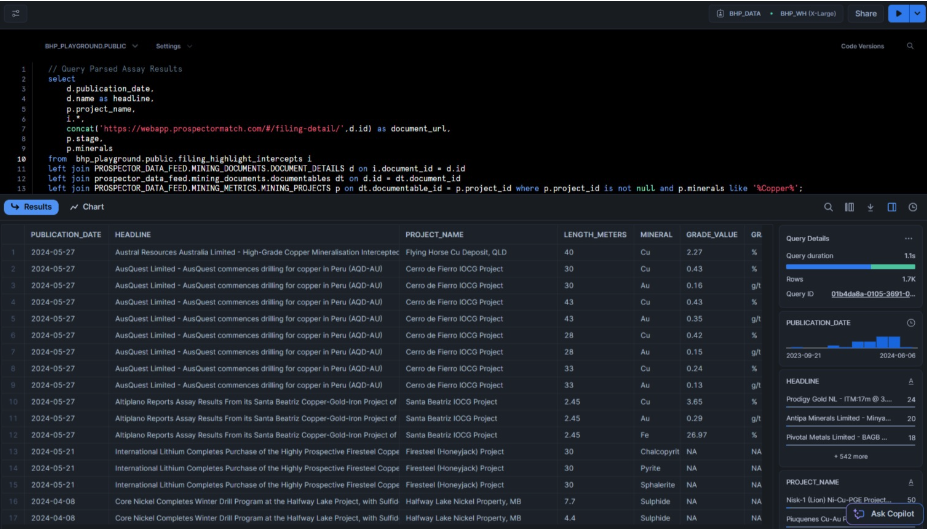Screen dimensions: 928x529
Task: Select Santa Beatriz IOCG Project cell in row 10
Action: 477,402
